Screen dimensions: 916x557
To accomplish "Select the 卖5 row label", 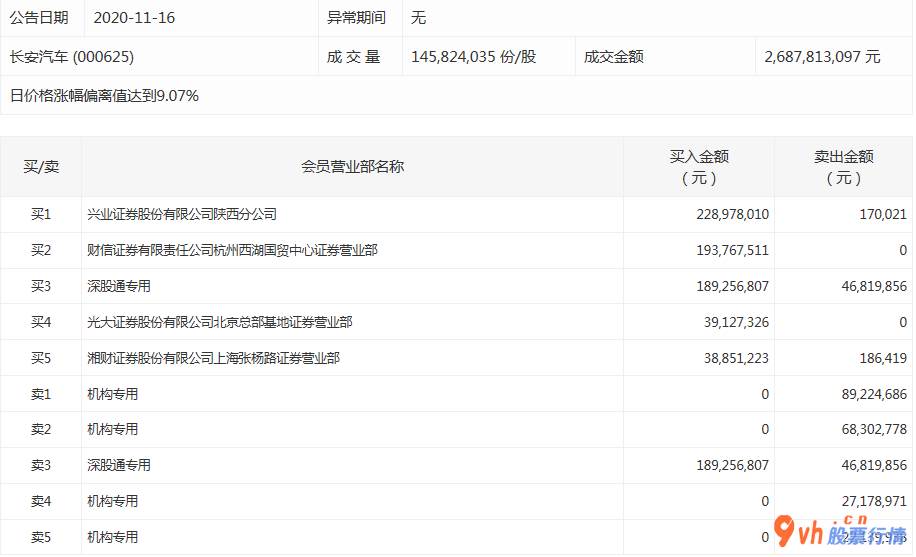I will [x=41, y=537].
